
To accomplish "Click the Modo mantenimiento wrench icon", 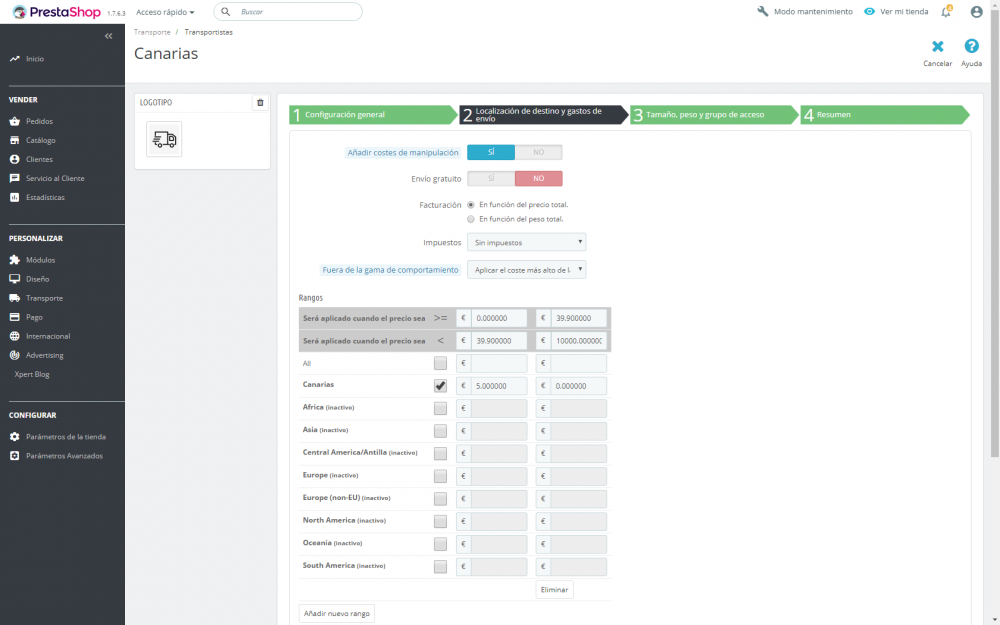I will point(763,11).
